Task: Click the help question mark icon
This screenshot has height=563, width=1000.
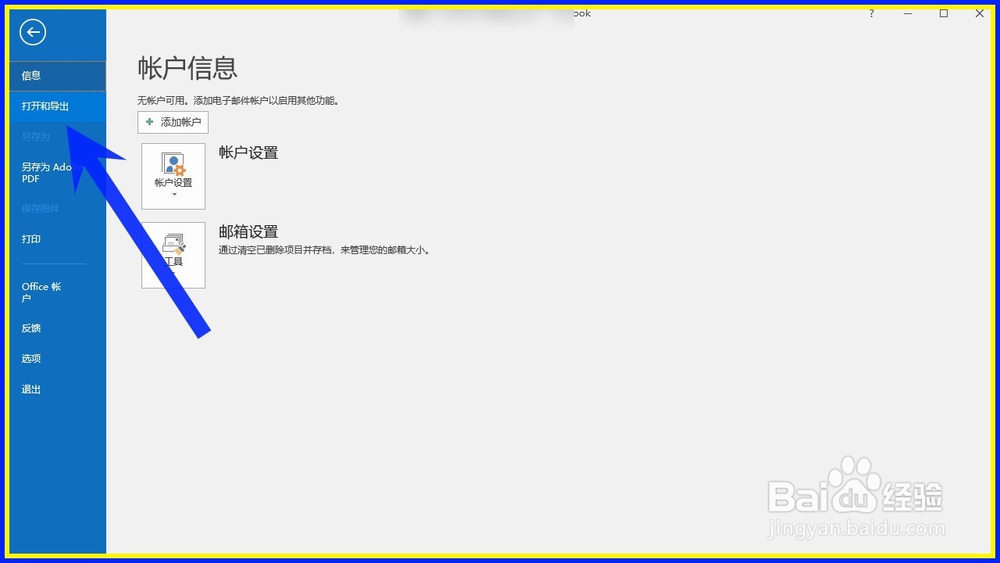Action: click(871, 13)
